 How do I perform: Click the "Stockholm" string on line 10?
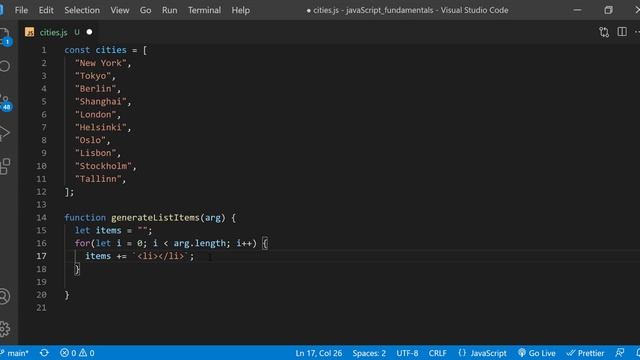103,166
